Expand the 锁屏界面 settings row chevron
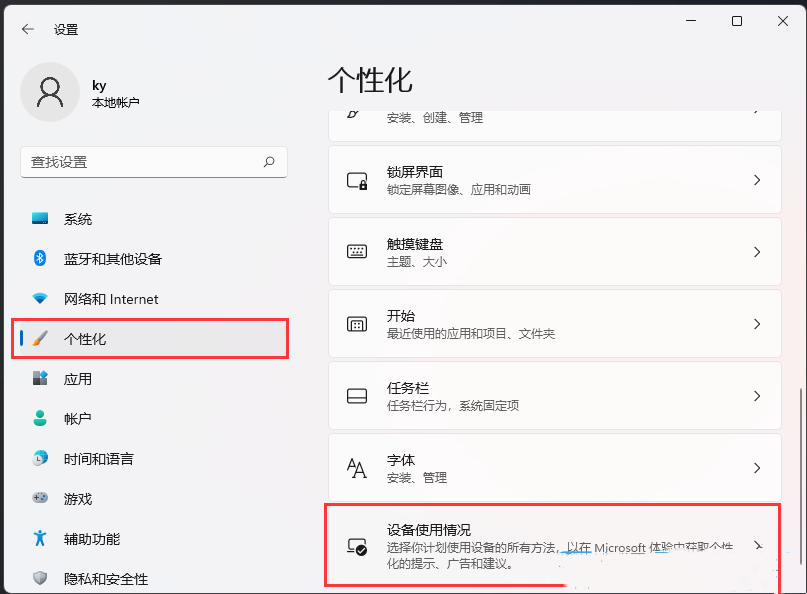Viewport: 807px width, 594px height. click(x=757, y=180)
